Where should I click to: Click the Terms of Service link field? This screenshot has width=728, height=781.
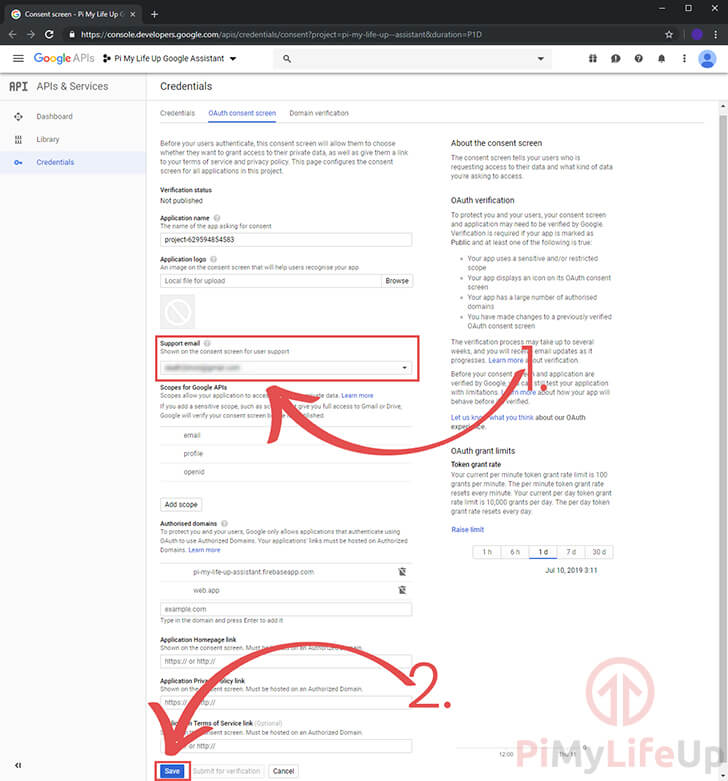click(x=286, y=746)
